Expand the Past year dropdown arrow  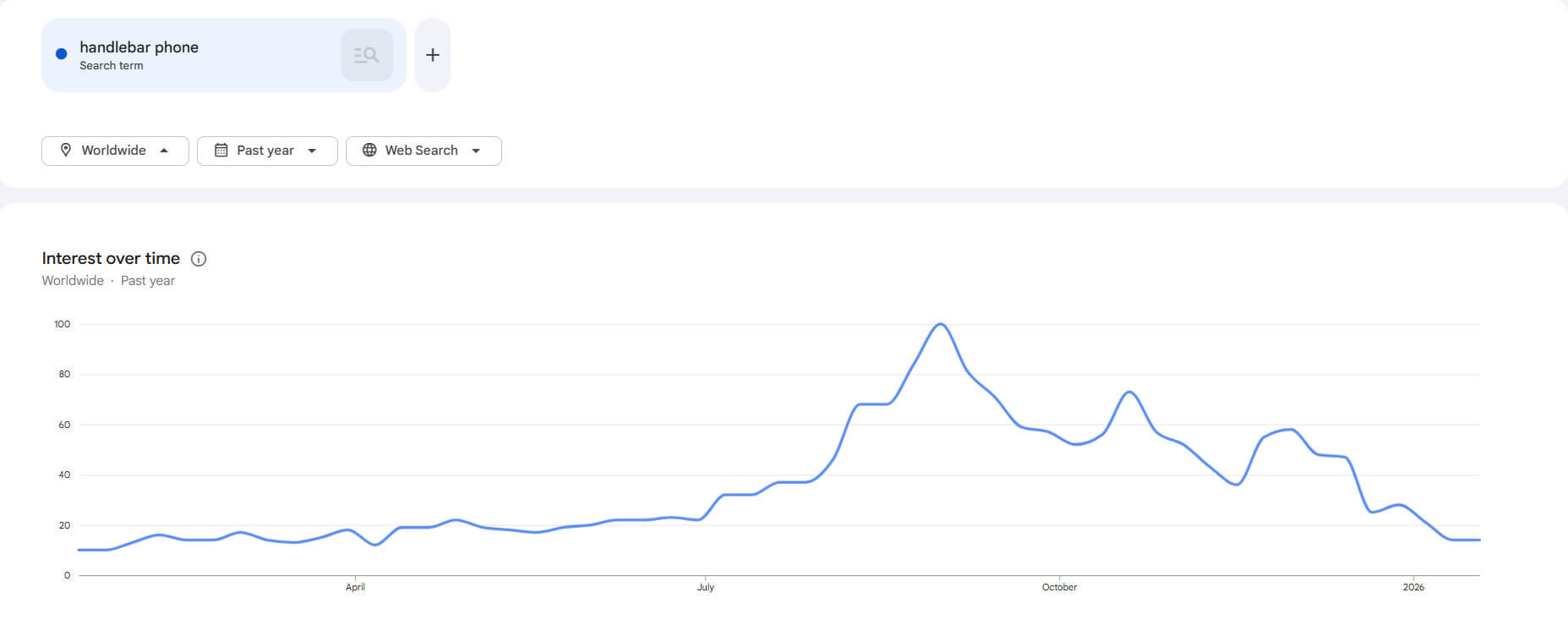(x=312, y=151)
